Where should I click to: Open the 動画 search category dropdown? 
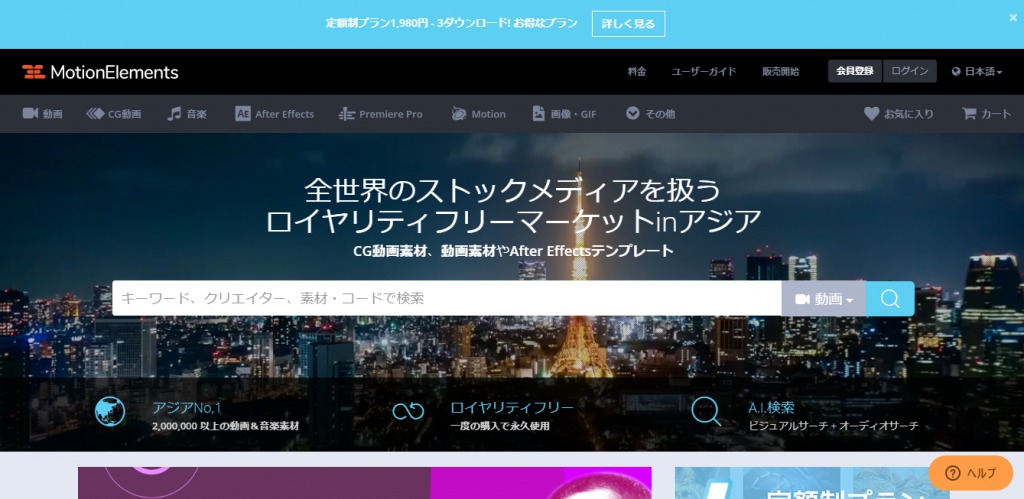[x=824, y=298]
